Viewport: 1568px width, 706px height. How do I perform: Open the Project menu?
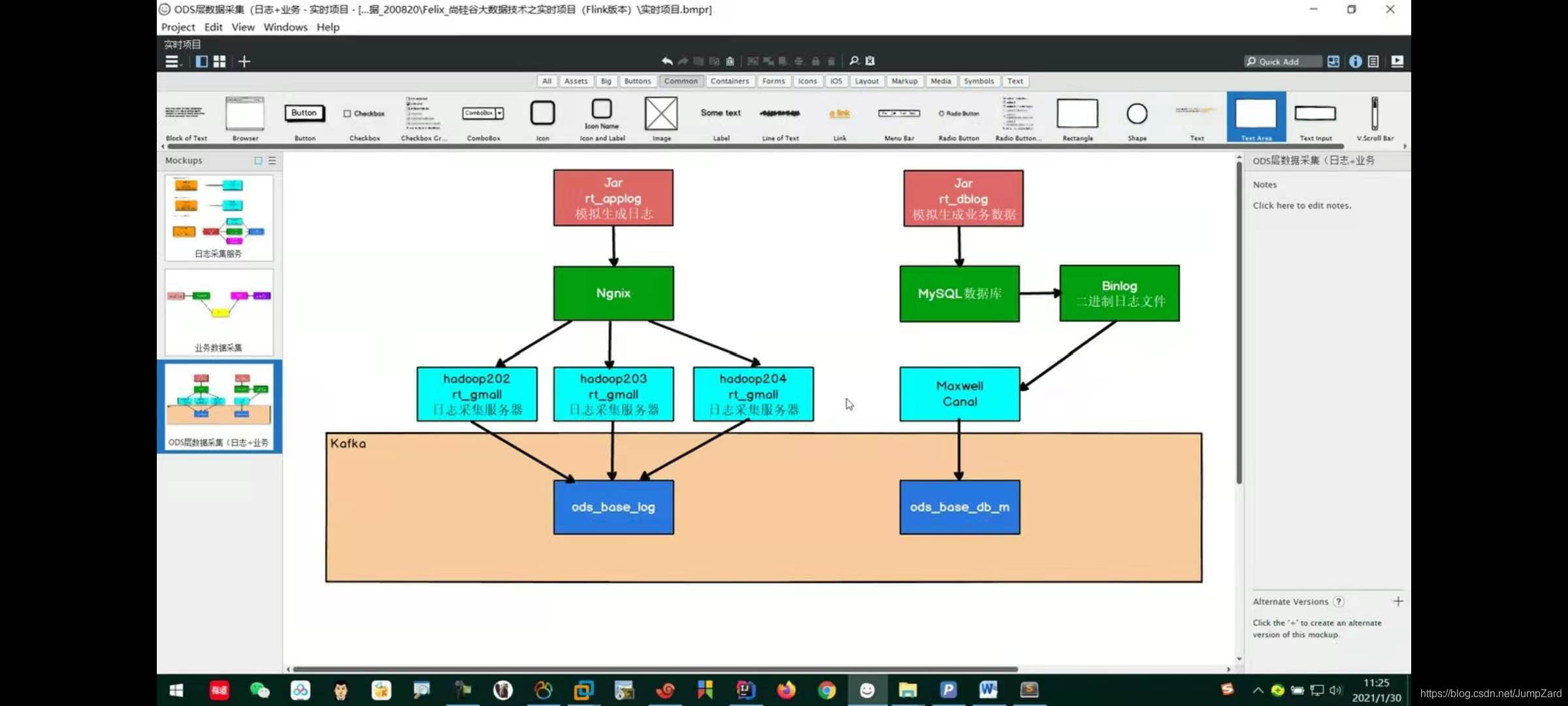click(x=178, y=27)
